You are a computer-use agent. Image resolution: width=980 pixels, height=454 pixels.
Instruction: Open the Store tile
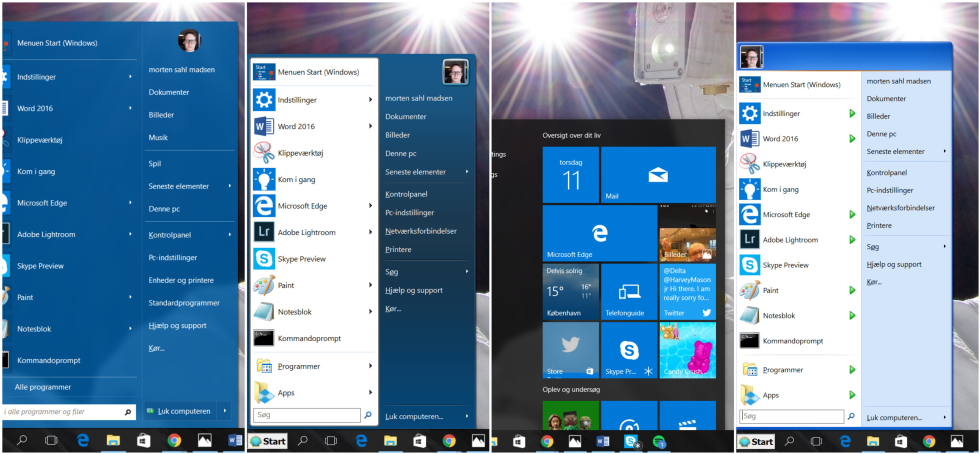pyautogui.click(x=570, y=350)
